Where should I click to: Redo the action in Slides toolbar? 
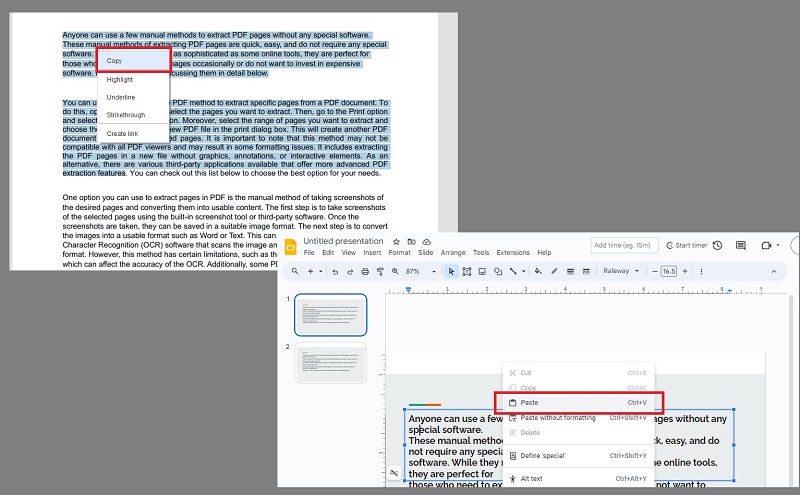click(x=350, y=271)
